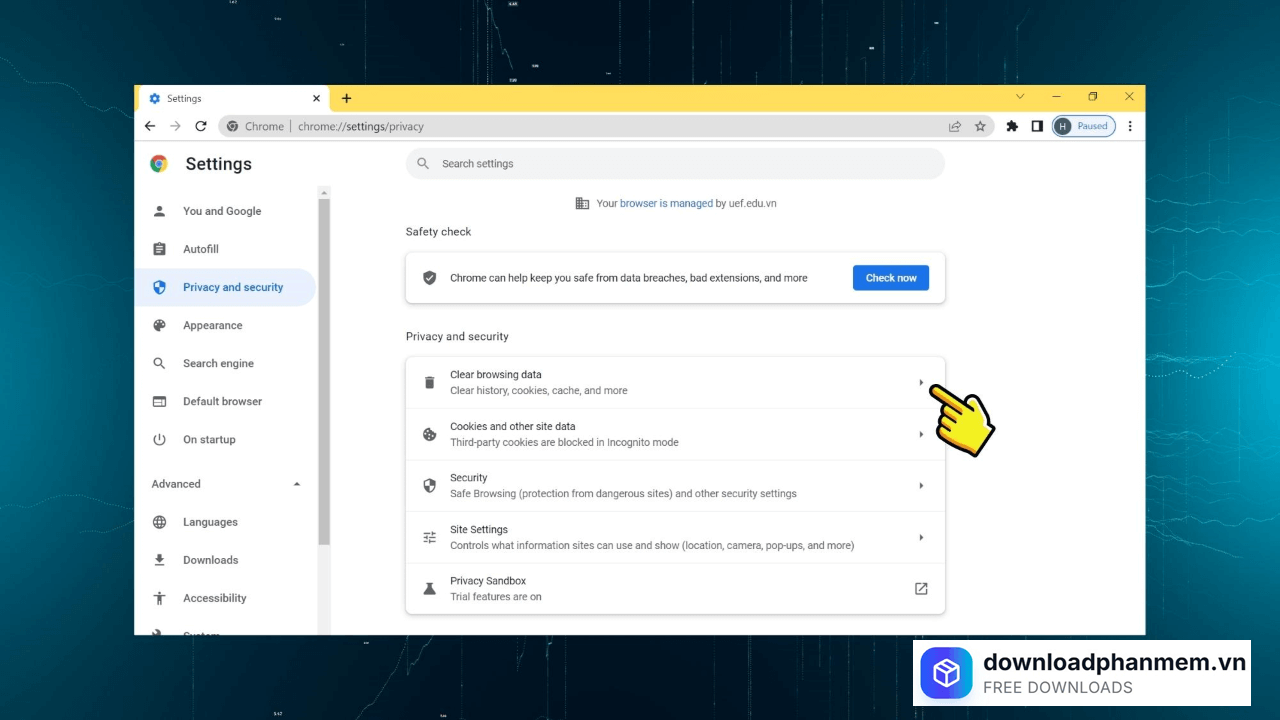Click the extensions puzzle icon
This screenshot has width=1280, height=720.
click(1012, 126)
